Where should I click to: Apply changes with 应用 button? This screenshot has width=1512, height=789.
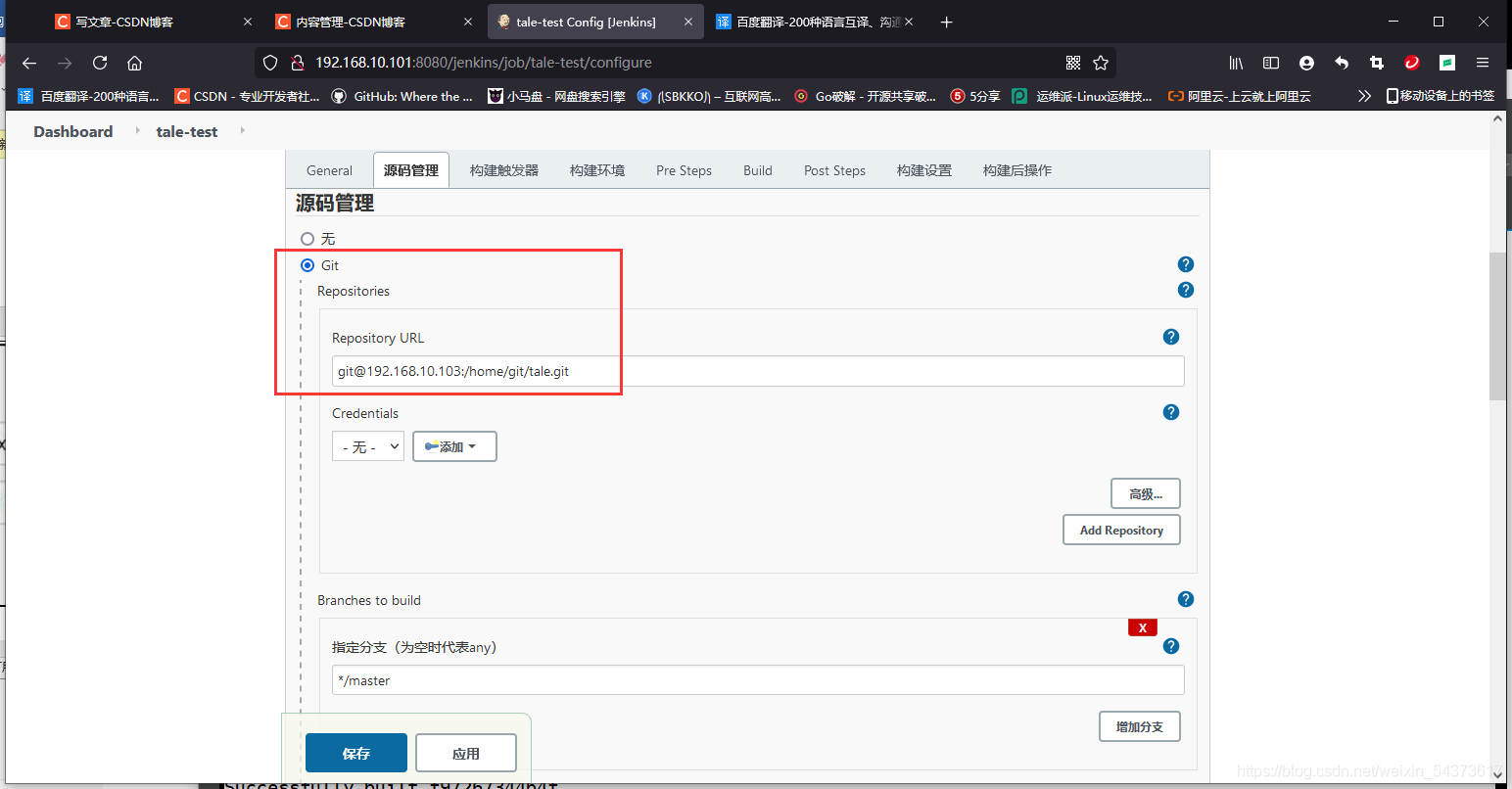coord(466,753)
